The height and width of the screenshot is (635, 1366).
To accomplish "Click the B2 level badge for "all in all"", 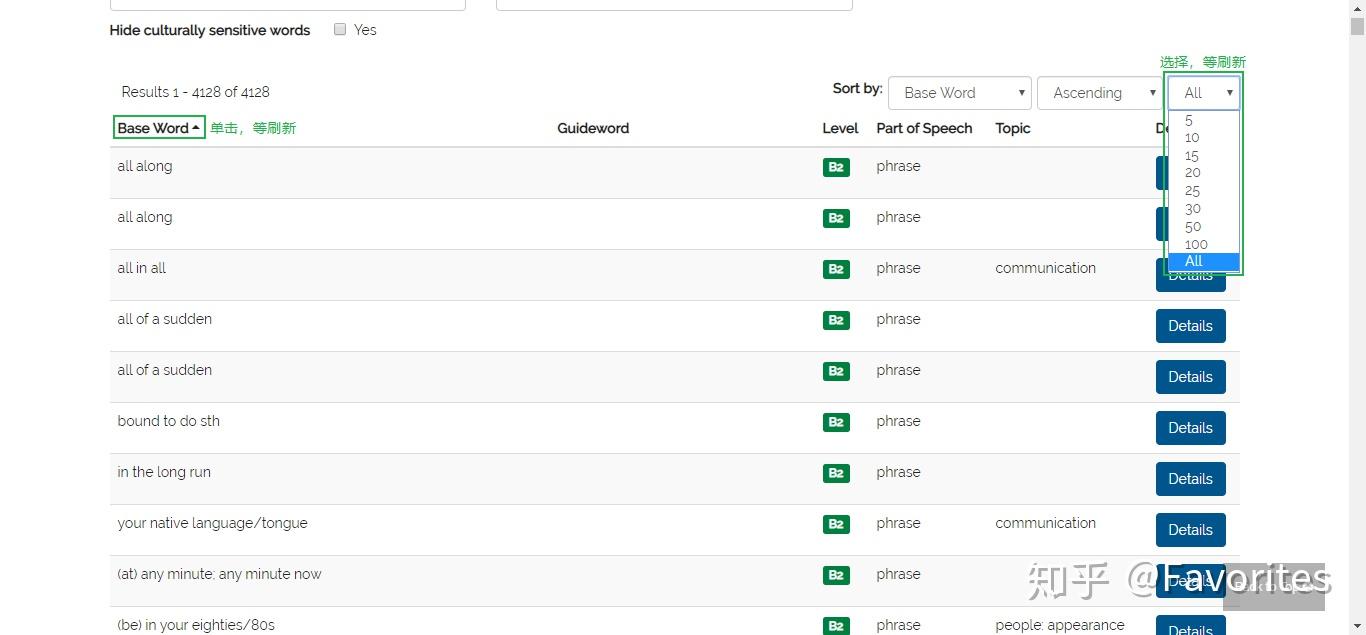I will coord(836,269).
